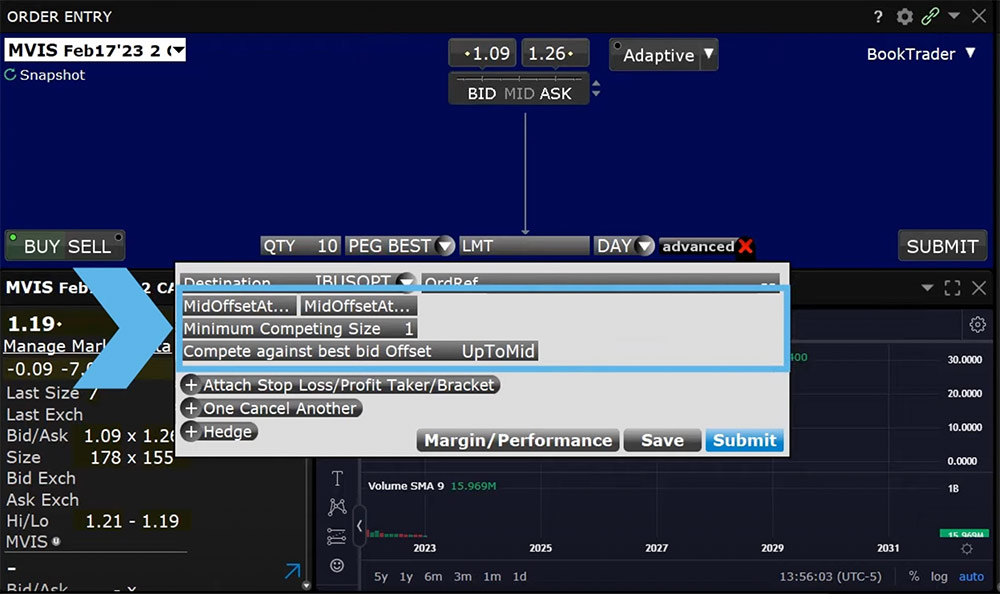Open chart settings gear icon
The height and width of the screenshot is (594, 1000).
tap(977, 324)
